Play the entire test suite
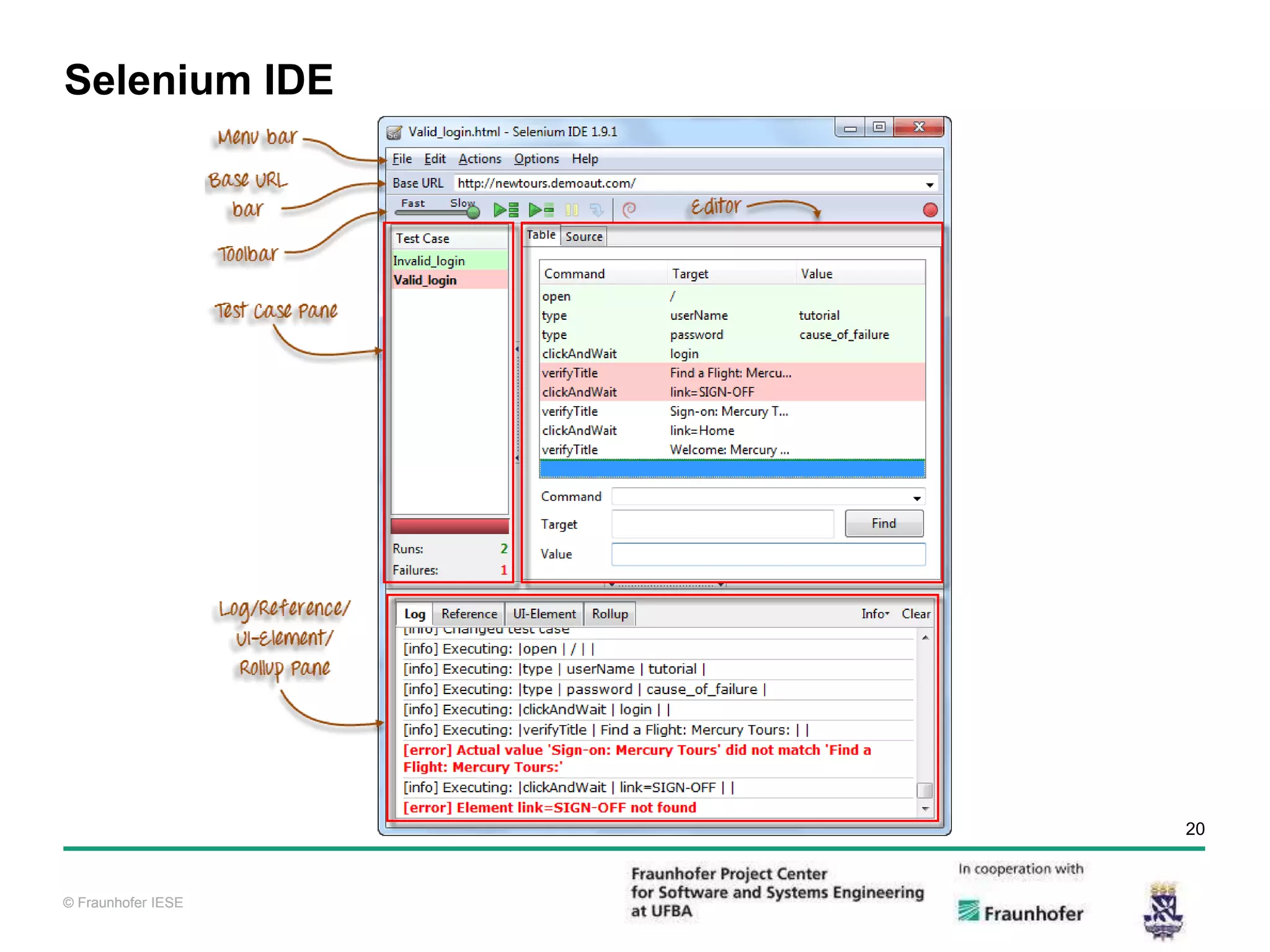Image resolution: width=1270 pixels, height=952 pixels. pyautogui.click(x=506, y=210)
